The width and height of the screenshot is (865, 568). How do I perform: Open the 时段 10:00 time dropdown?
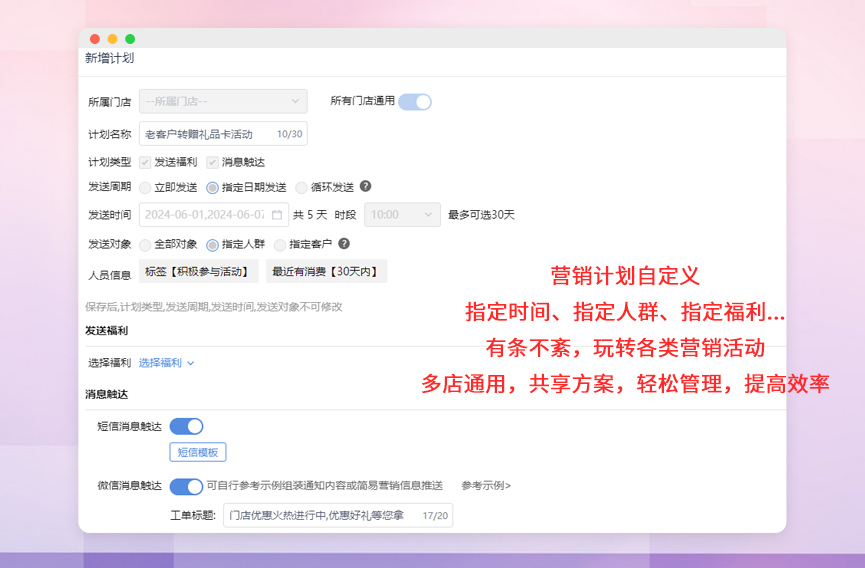pyautogui.click(x=402, y=215)
